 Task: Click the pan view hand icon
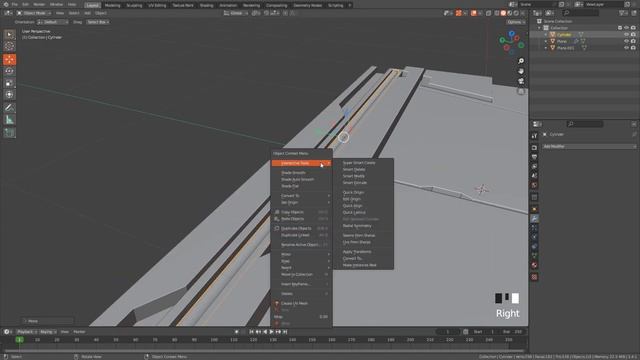tap(521, 71)
